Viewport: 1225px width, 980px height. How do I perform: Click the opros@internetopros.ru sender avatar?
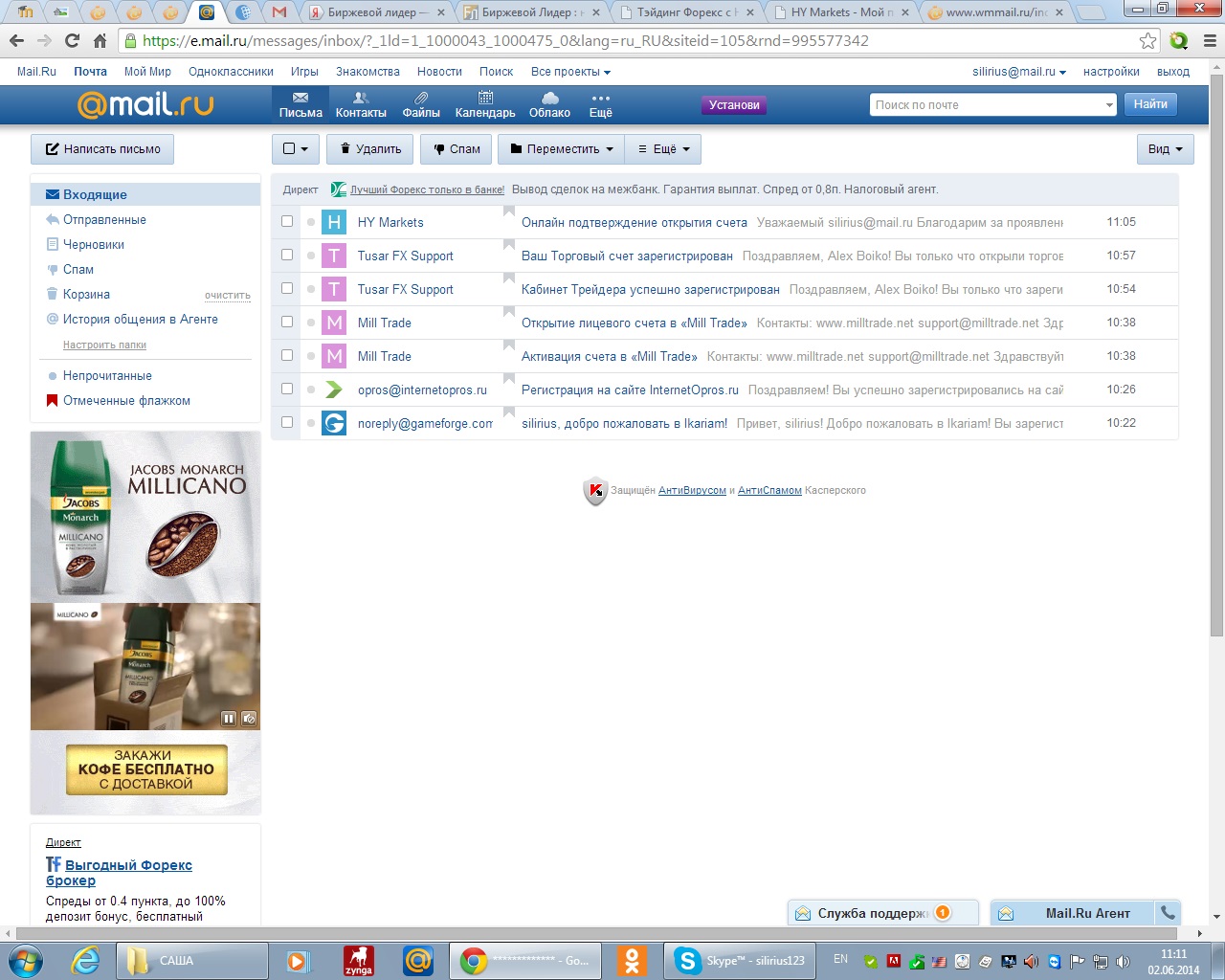[x=334, y=390]
